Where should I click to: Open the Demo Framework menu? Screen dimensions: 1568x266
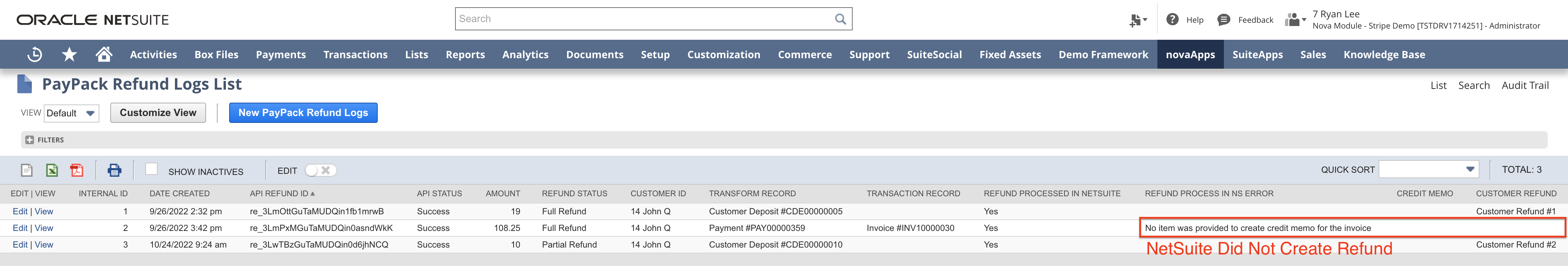pyautogui.click(x=1103, y=54)
